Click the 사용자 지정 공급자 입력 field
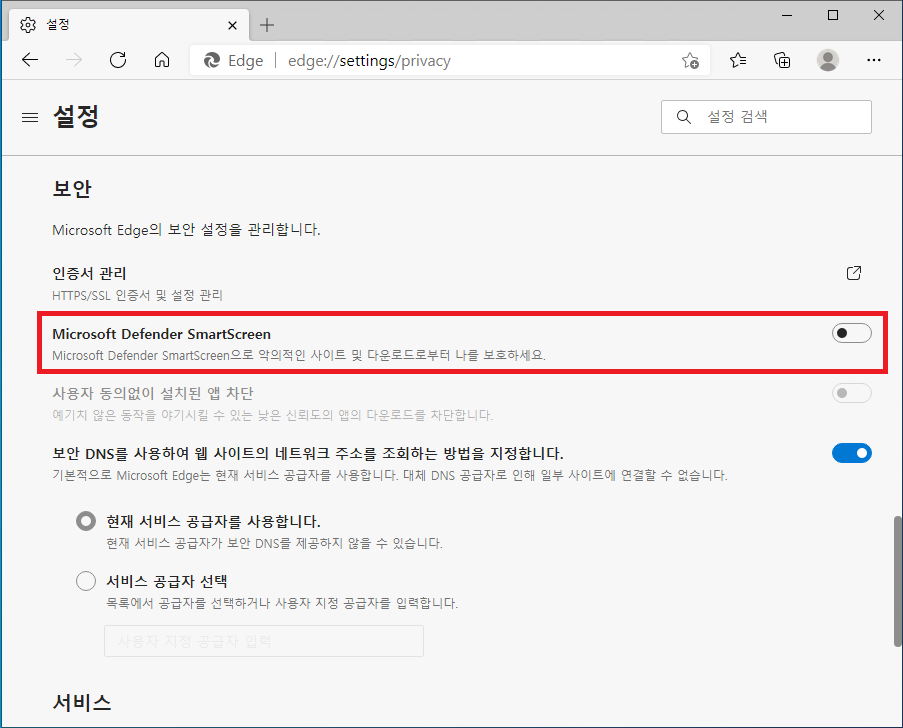Viewport: 903px width, 728px height. (x=264, y=641)
